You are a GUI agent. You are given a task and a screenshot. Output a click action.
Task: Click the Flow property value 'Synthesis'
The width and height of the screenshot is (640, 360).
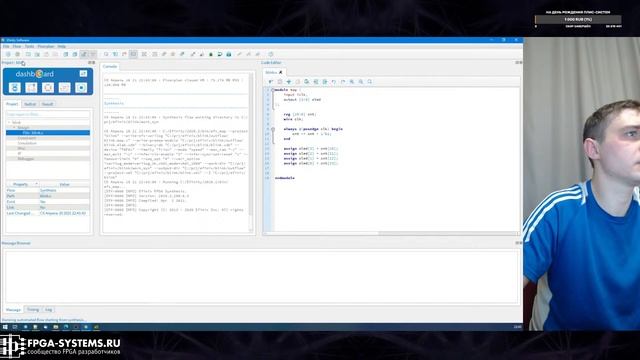click(48, 190)
